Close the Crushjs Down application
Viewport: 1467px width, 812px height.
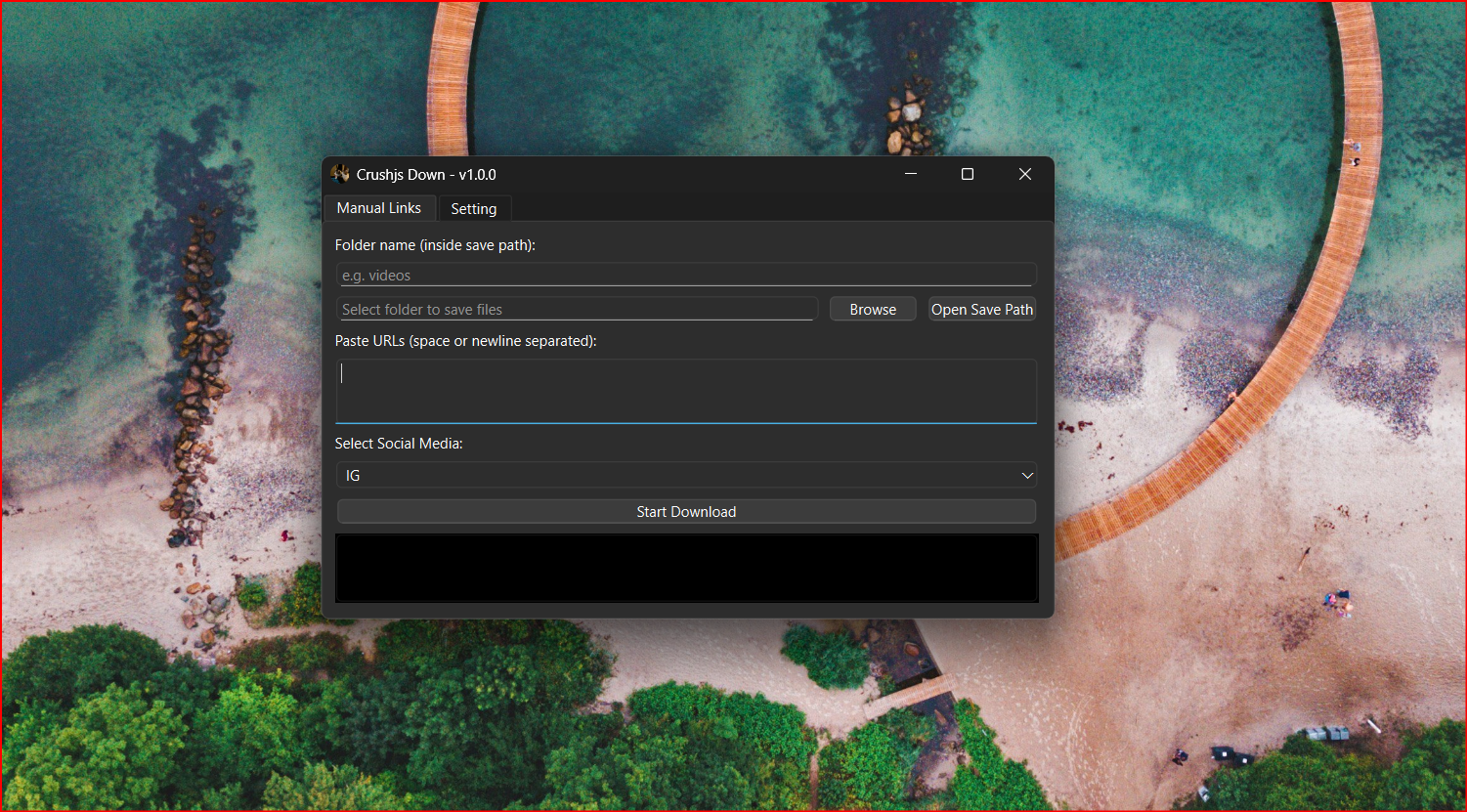tap(1024, 174)
